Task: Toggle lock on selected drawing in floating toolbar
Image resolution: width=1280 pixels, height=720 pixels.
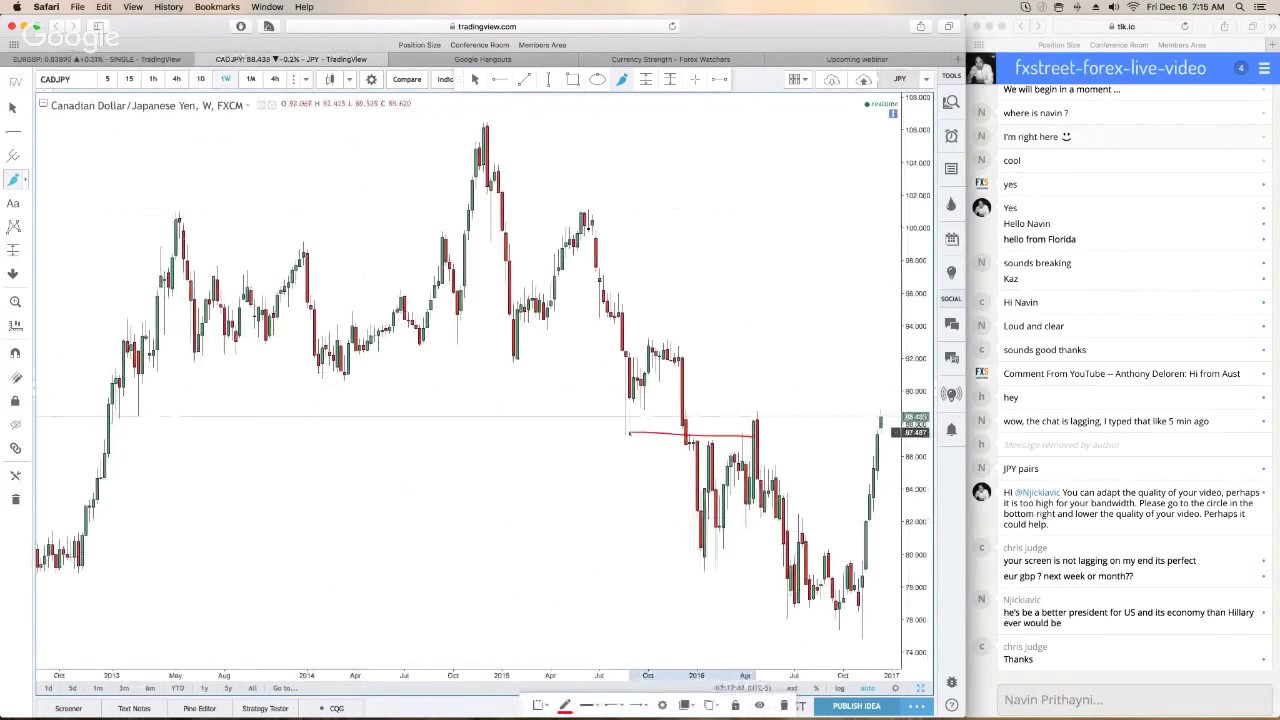Action: (x=735, y=706)
